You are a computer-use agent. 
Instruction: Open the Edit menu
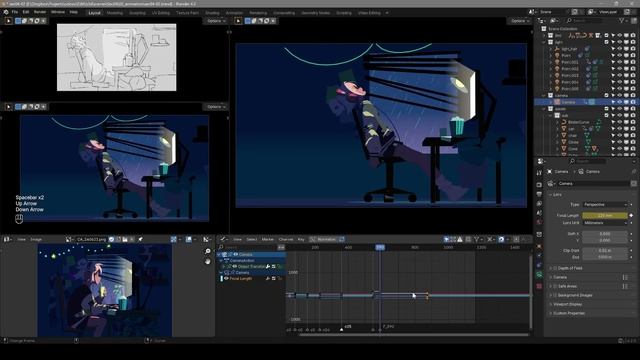(26, 12)
